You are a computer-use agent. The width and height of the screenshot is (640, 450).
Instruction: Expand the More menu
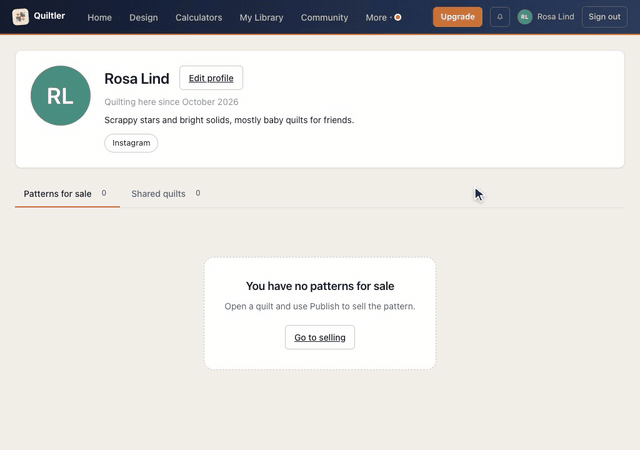pyautogui.click(x=376, y=18)
